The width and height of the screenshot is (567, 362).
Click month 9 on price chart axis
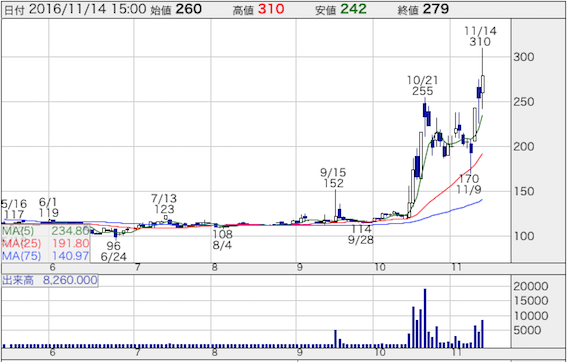(x=299, y=268)
